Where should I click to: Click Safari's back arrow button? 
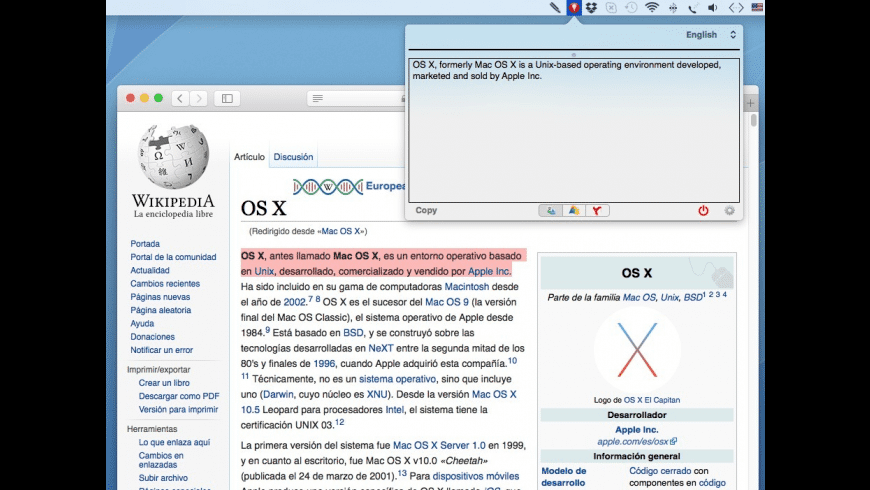[x=180, y=98]
